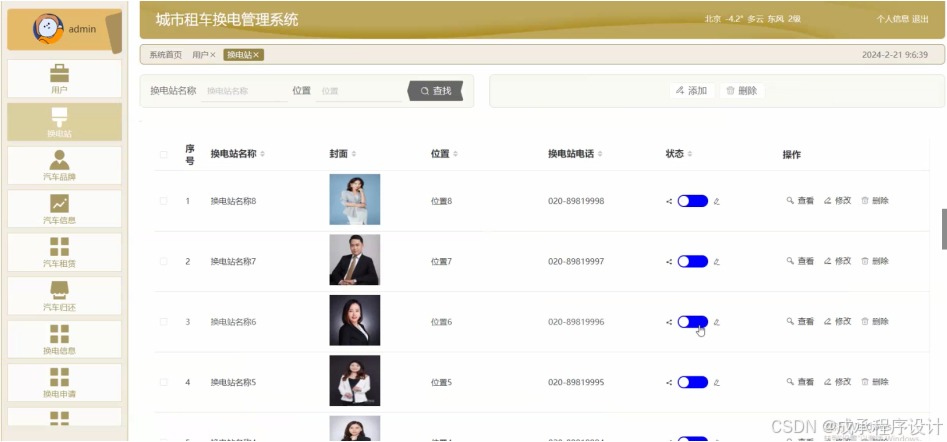Click 修改 for 换电站名称8
The height and width of the screenshot is (442, 947).
[x=838, y=201]
